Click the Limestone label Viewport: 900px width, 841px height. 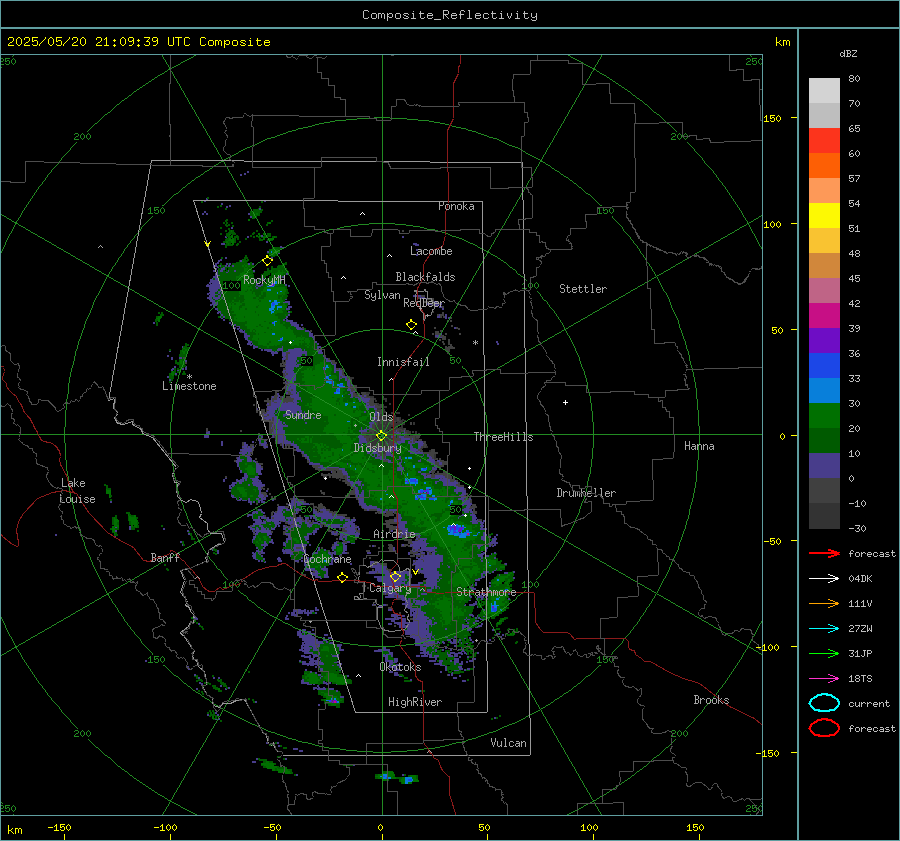pos(189,386)
